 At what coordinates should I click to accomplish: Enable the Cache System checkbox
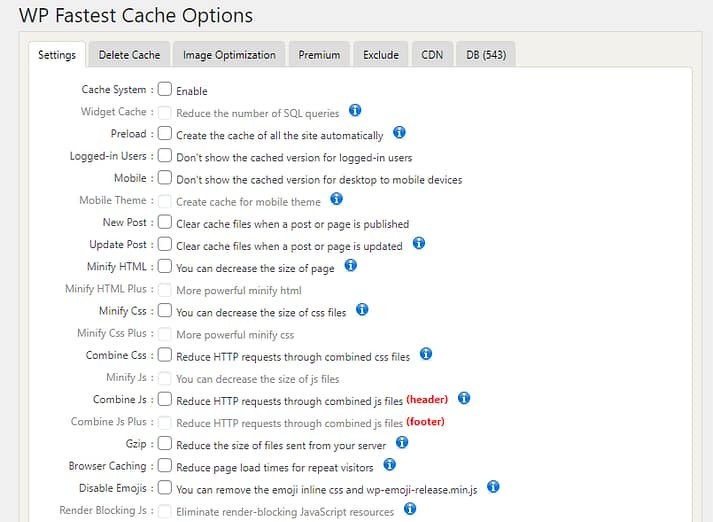(x=165, y=90)
